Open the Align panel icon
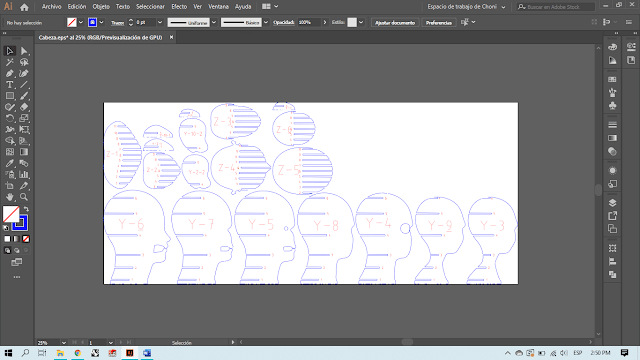Screen dimensions: 640x360 click(x=612, y=262)
